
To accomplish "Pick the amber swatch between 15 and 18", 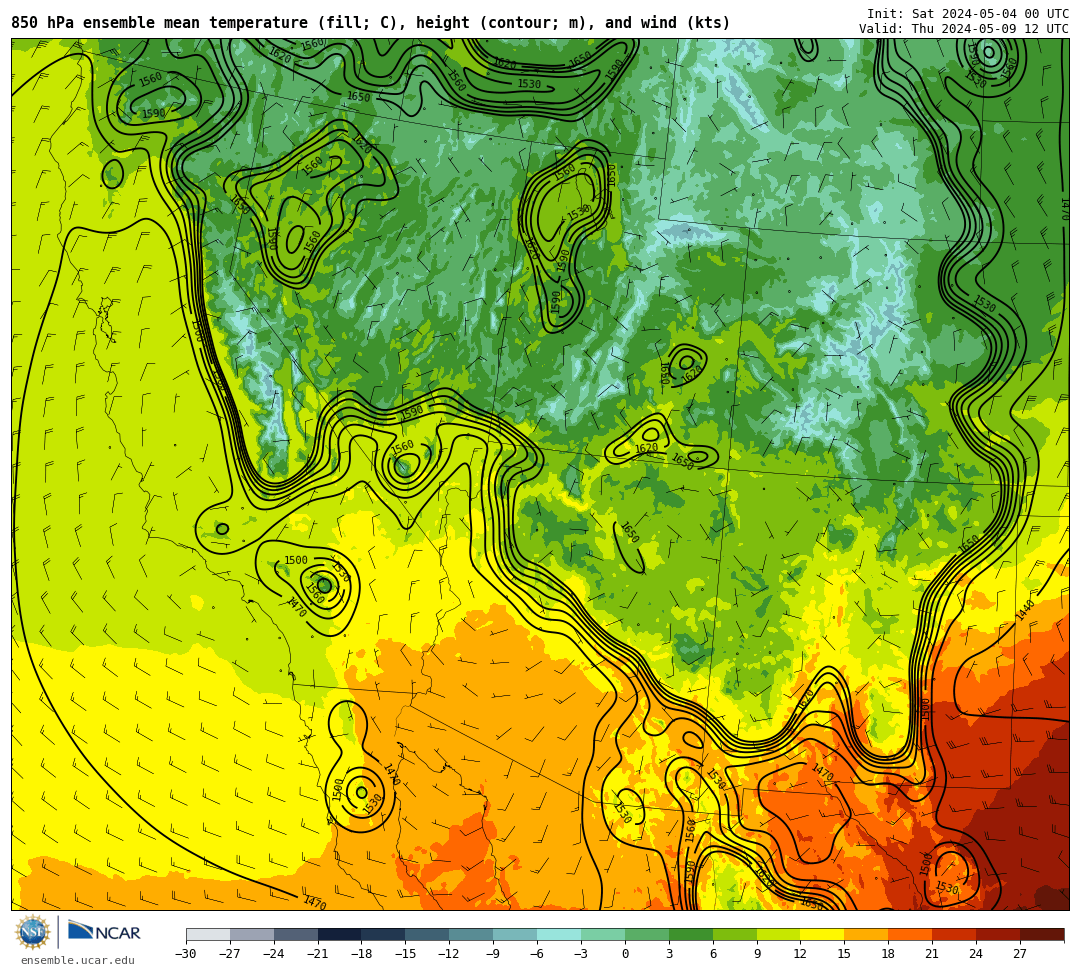I will click(866, 934).
